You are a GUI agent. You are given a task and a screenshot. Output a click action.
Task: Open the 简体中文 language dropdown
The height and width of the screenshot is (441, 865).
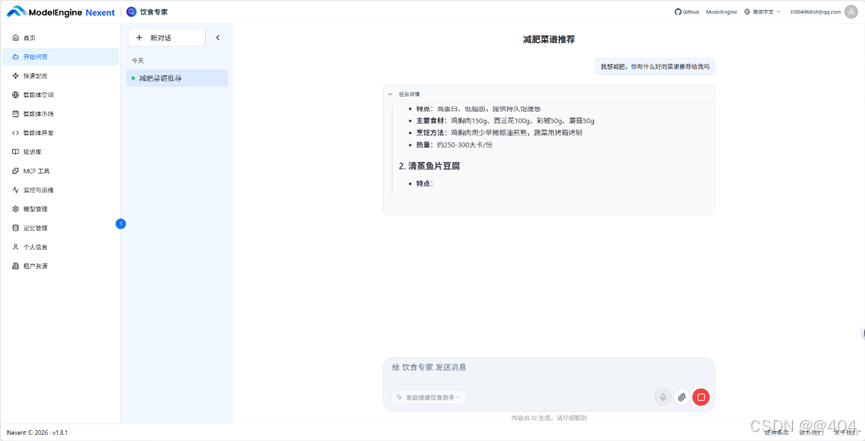coord(762,12)
